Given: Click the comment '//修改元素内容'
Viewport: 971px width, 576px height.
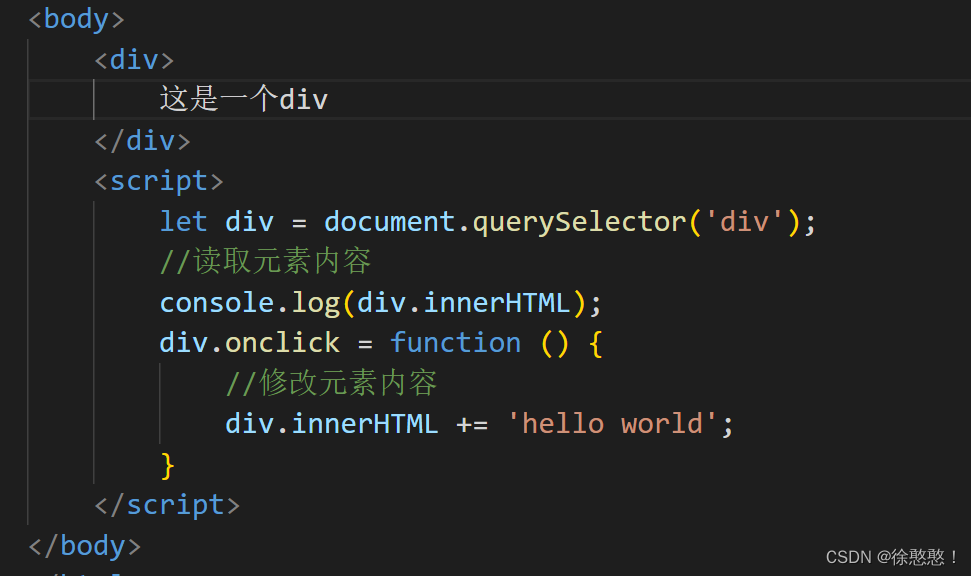Looking at the screenshot, I should (x=331, y=383).
